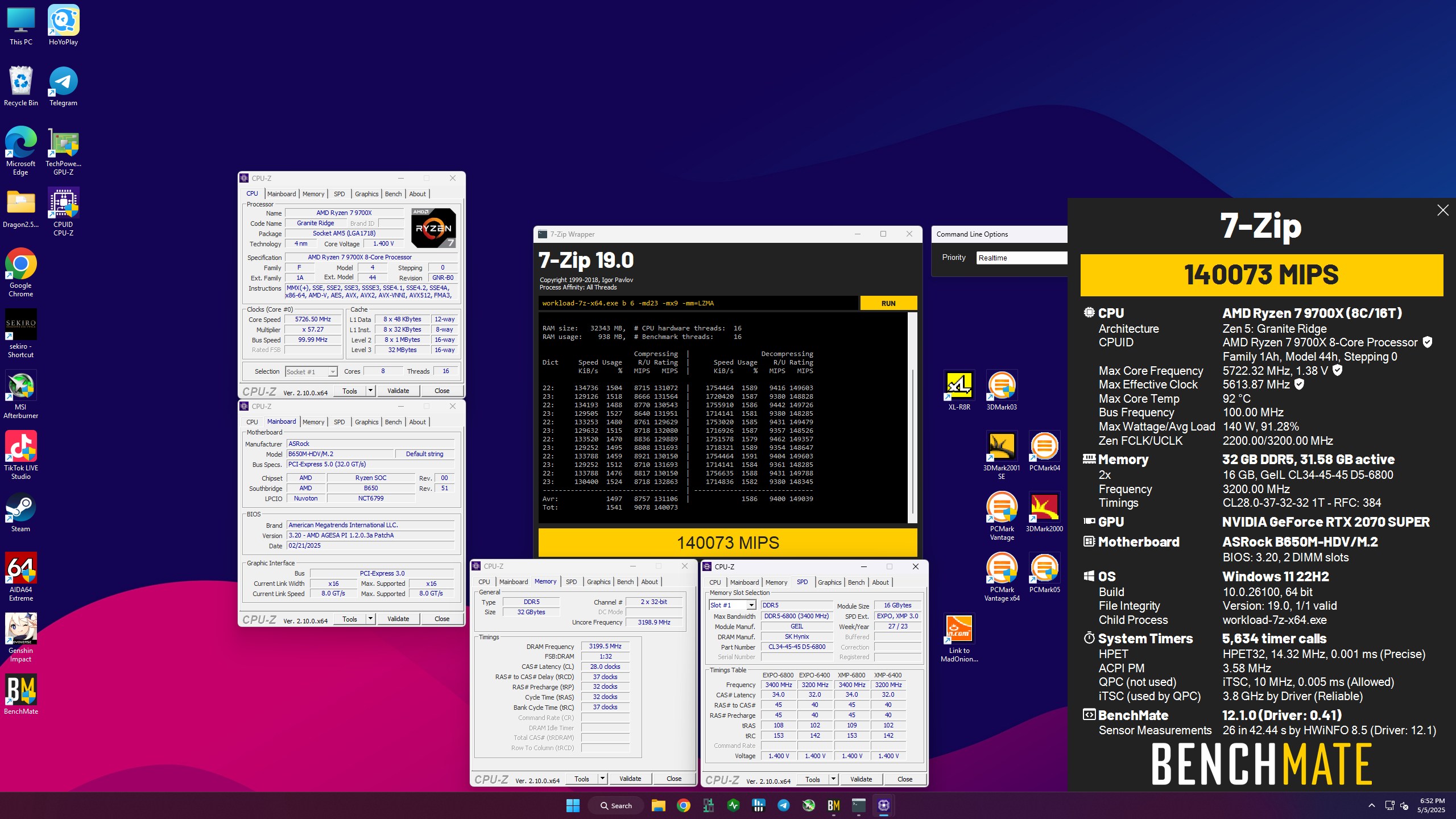Click the CPU-Z taskbar icon

(883, 805)
